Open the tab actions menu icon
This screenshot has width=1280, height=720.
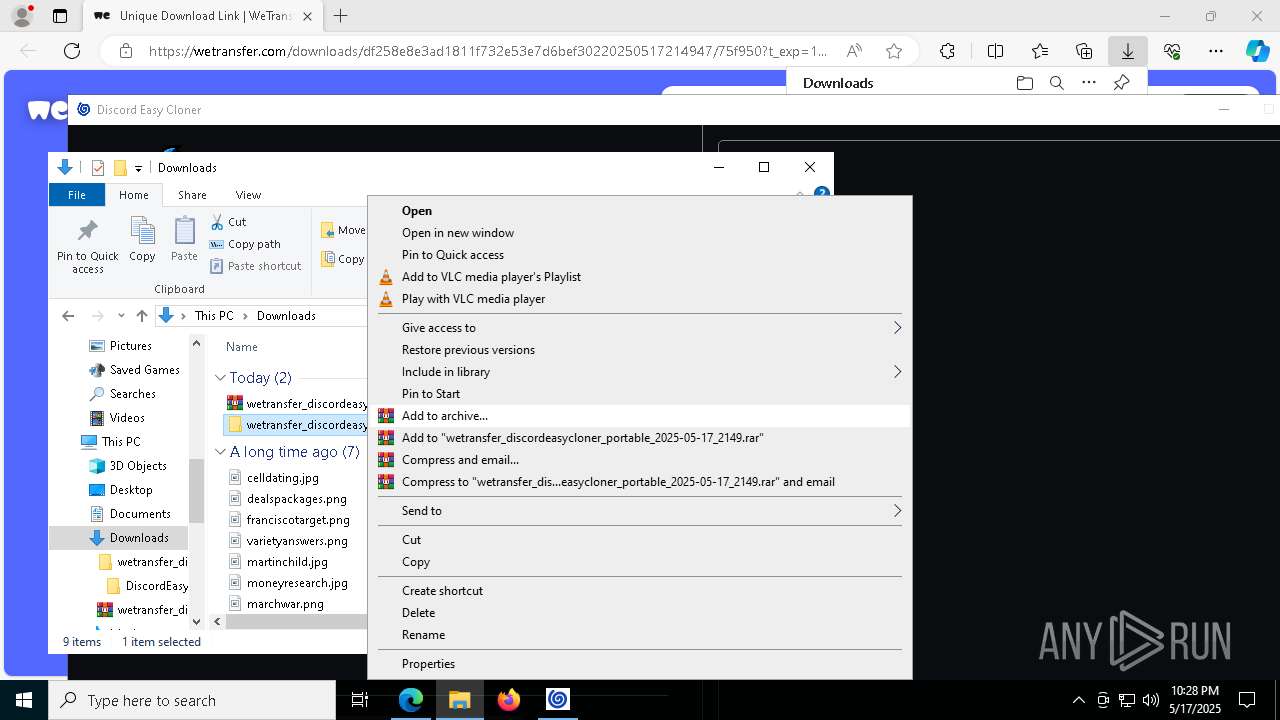coord(60,16)
